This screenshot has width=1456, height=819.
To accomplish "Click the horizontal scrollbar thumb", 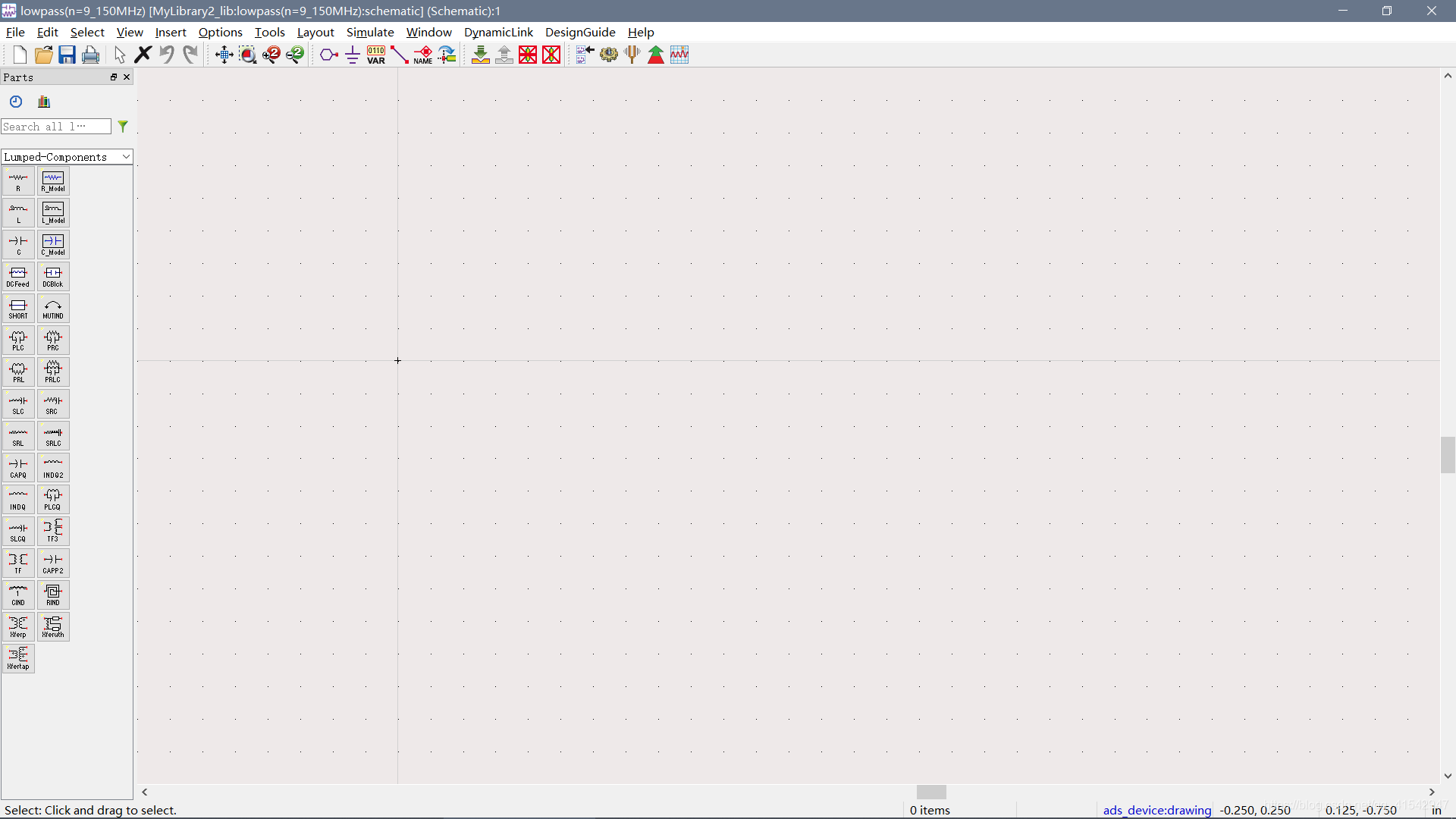I will (x=930, y=792).
